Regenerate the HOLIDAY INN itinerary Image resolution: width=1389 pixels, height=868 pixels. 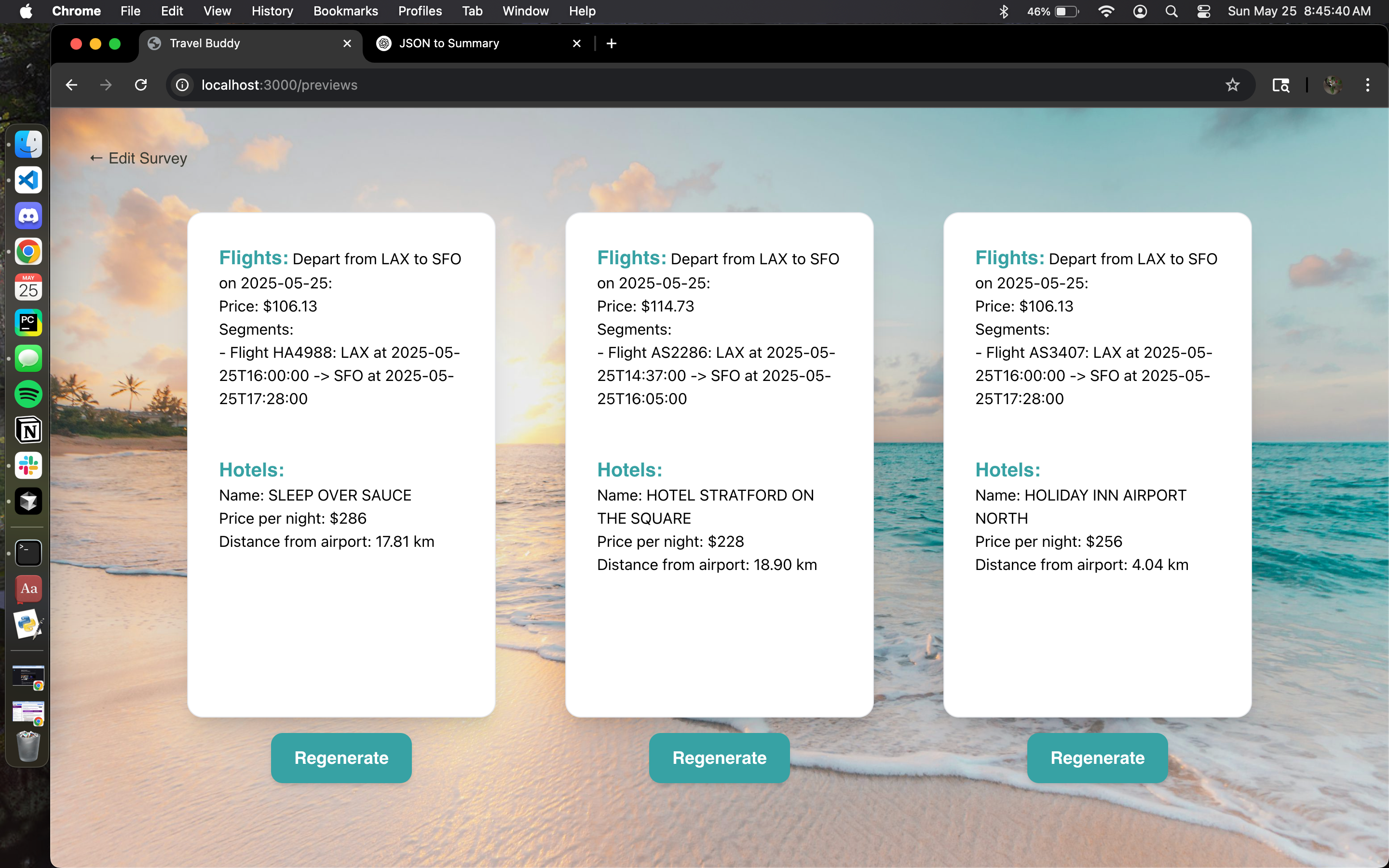pyautogui.click(x=1097, y=758)
